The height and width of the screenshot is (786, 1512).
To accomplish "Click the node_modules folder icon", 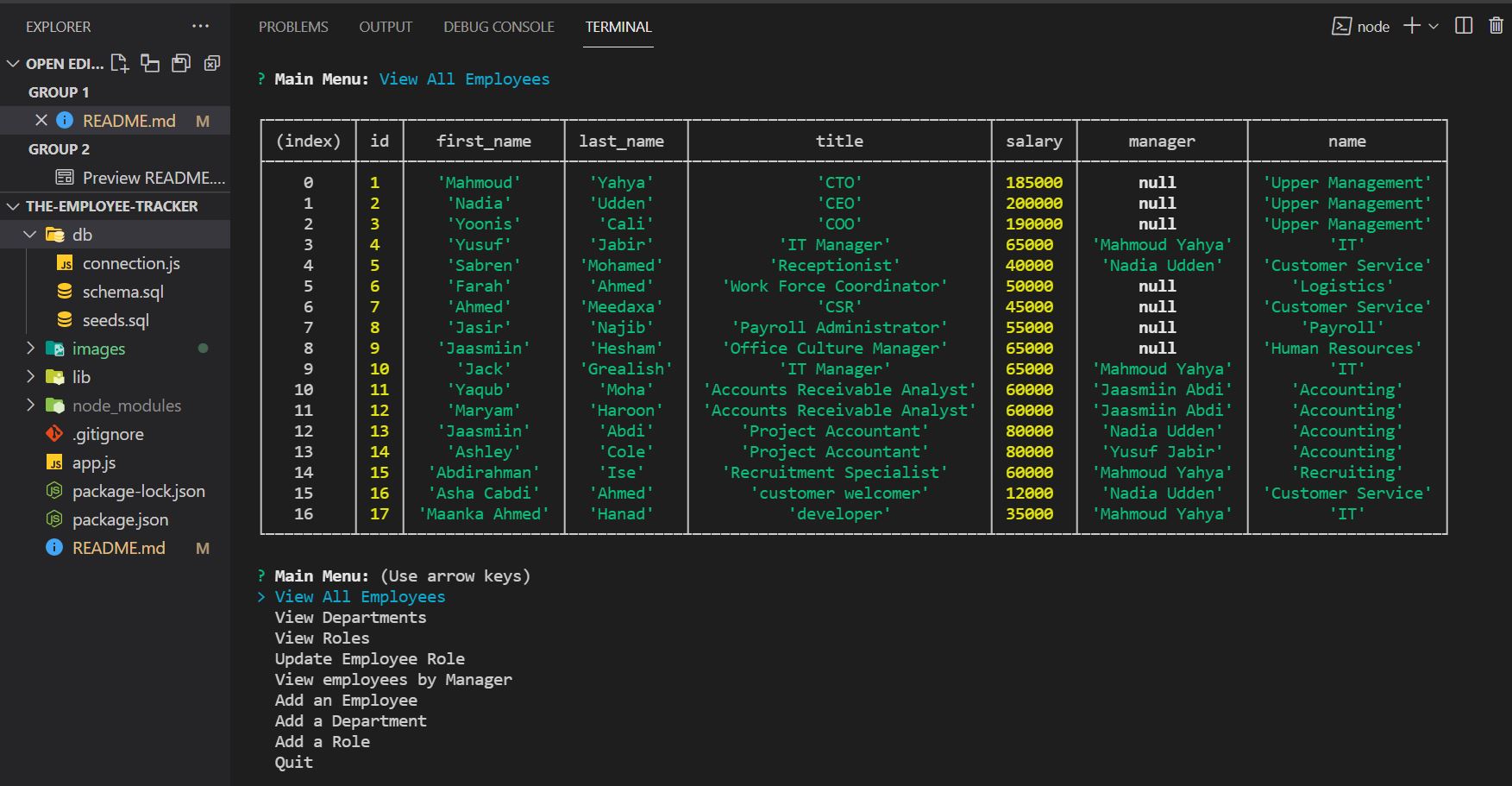I will (x=55, y=406).
